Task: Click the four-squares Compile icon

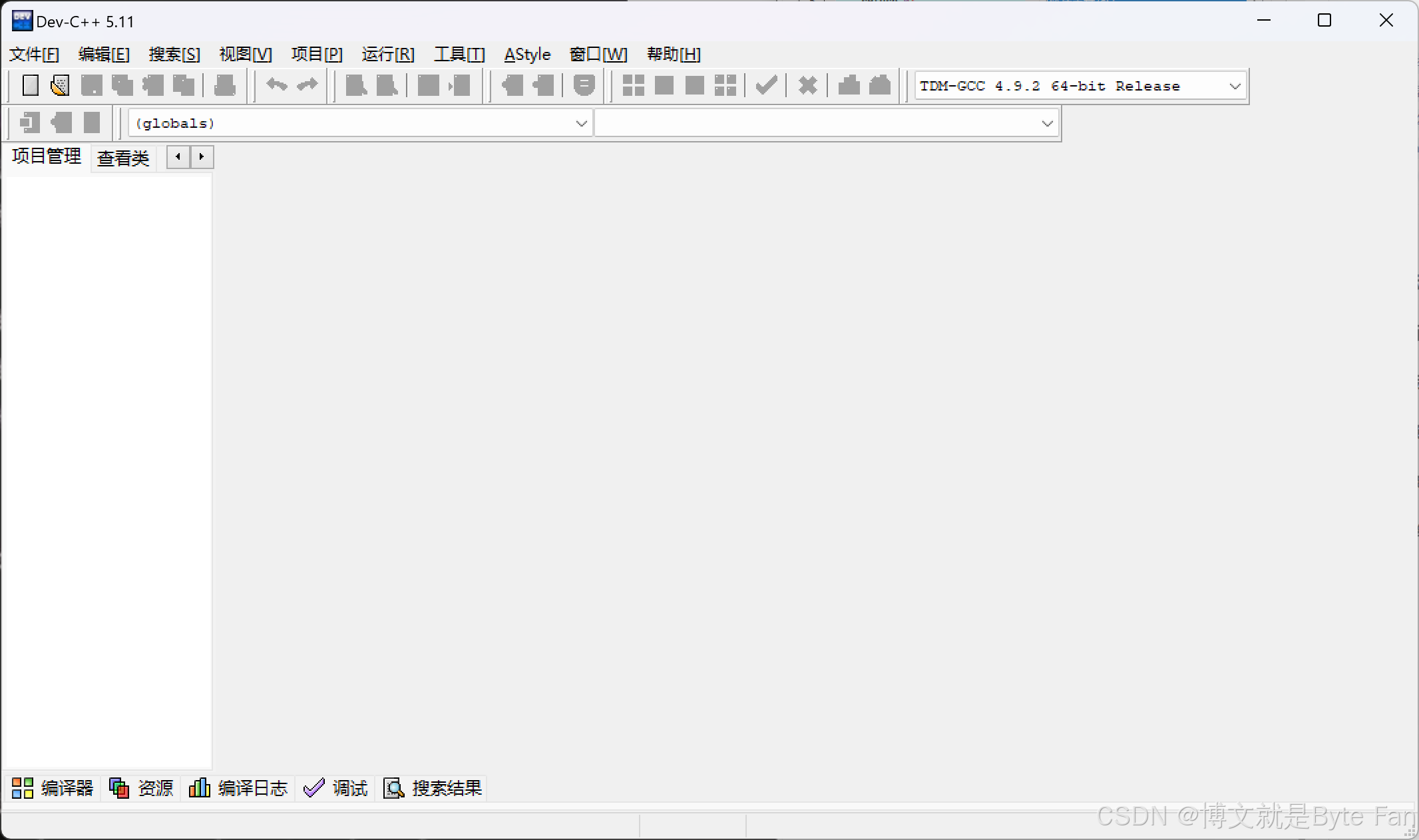Action: [x=633, y=85]
